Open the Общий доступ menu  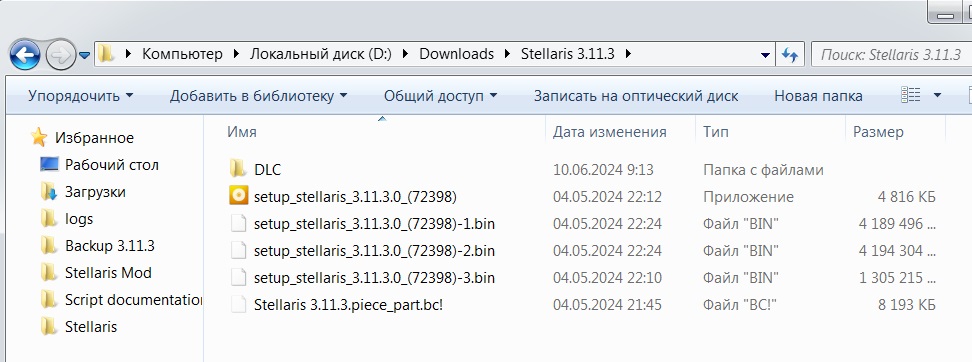click(440, 96)
